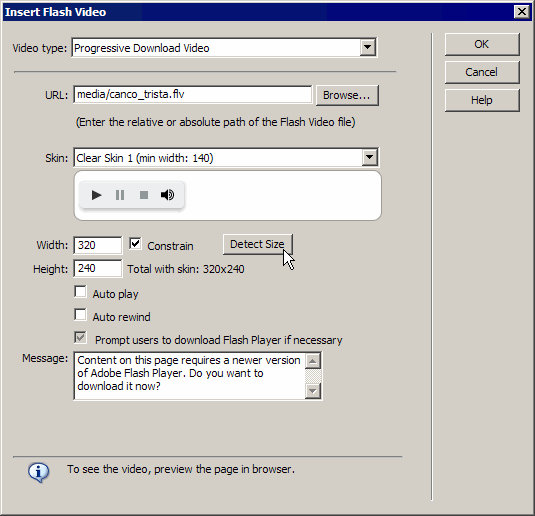Click the Cancel button
Screen dimensions: 535x516
coord(482,72)
